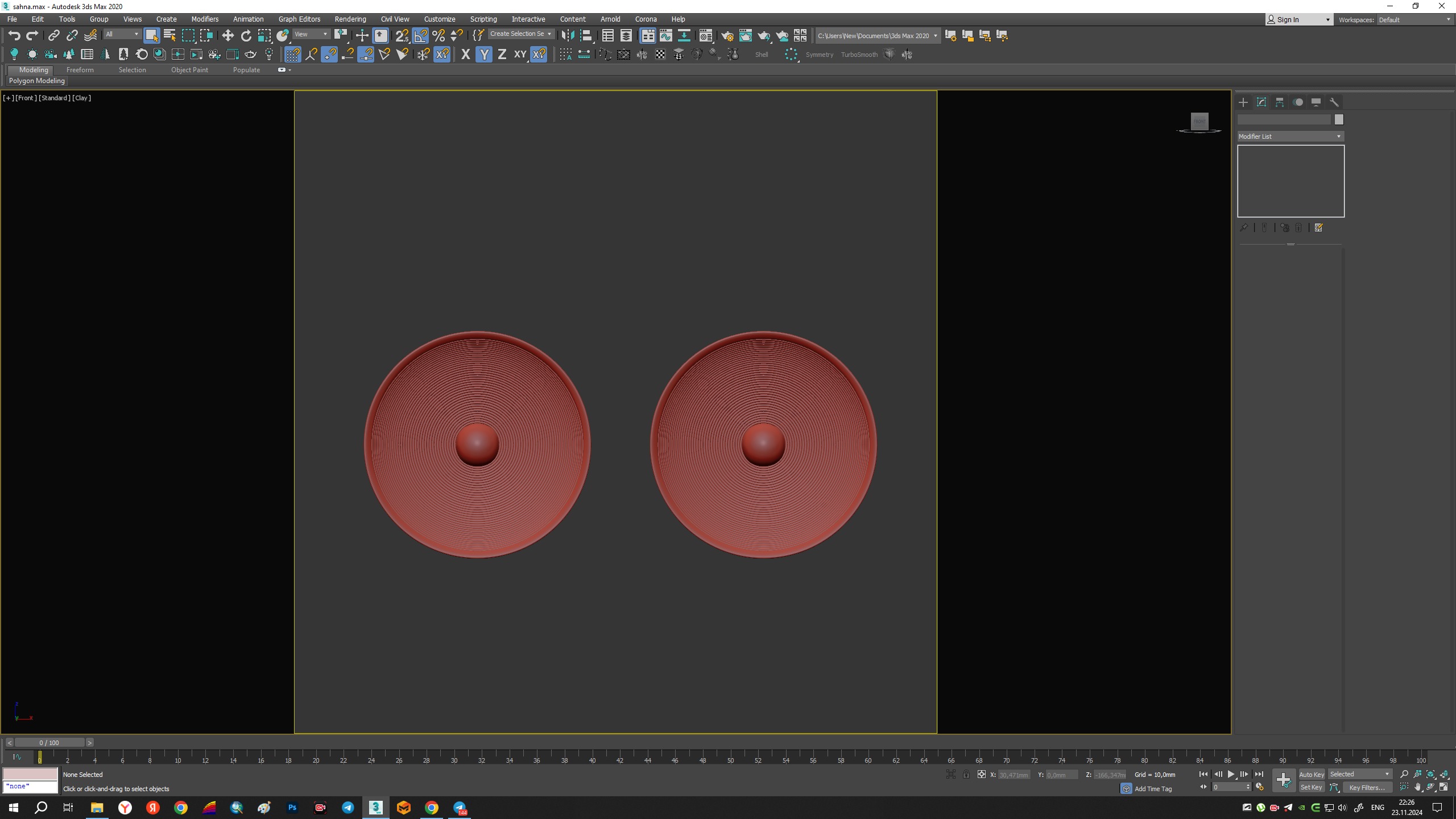Open the Rendering menu

(350, 19)
